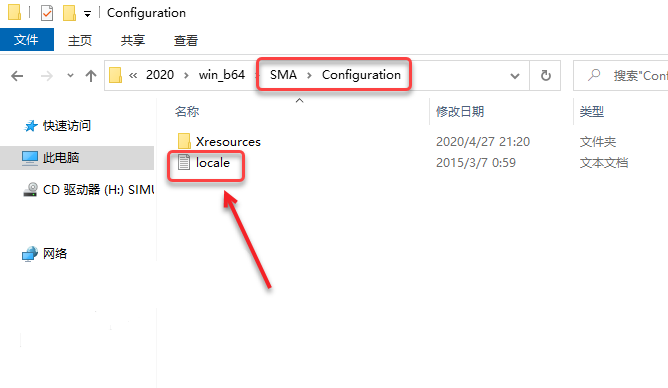The image size is (668, 388).
Task: Switch to the 主页 ribbon tab
Action: 80,40
